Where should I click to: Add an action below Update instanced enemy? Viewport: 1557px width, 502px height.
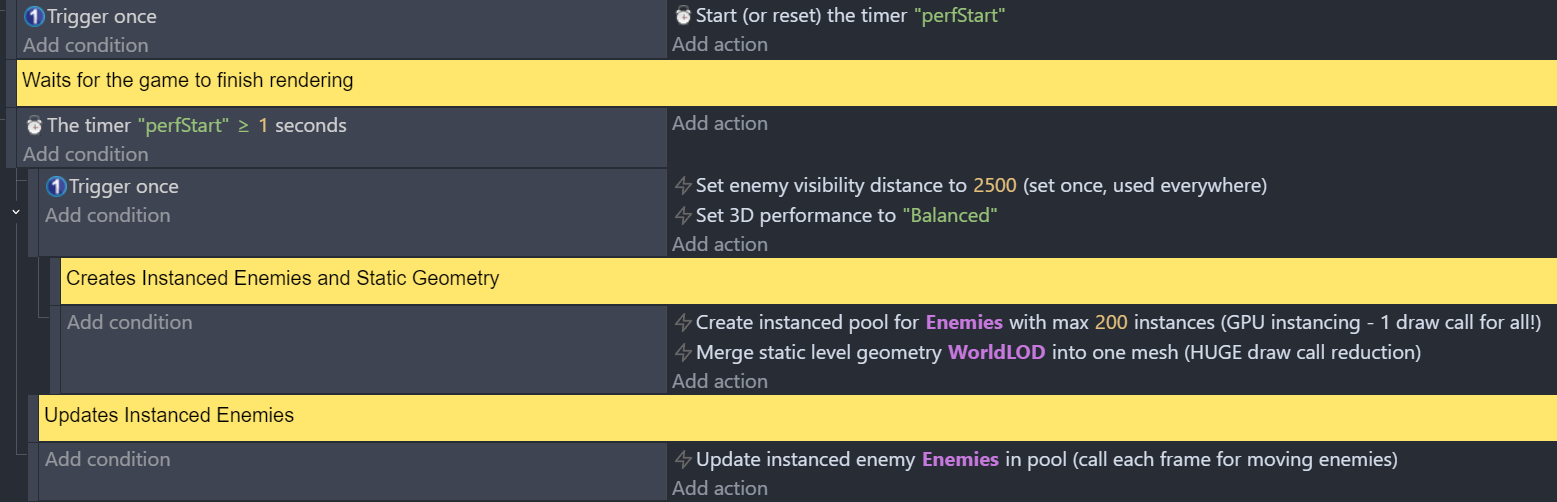coord(720,488)
